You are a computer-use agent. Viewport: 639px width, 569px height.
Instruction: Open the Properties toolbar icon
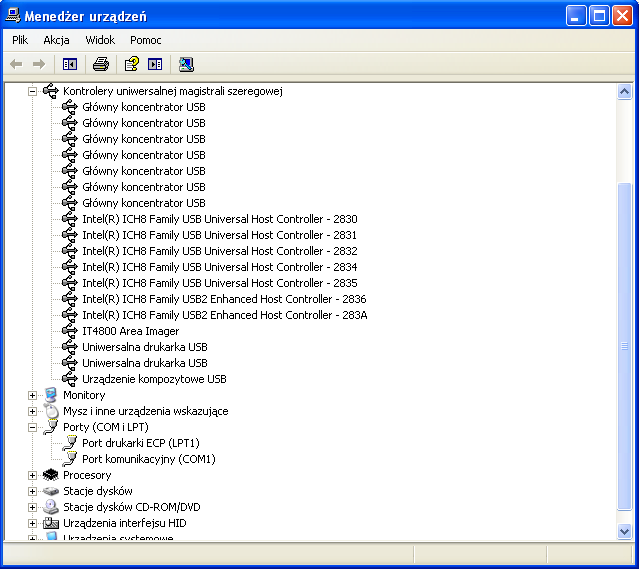pos(132,64)
